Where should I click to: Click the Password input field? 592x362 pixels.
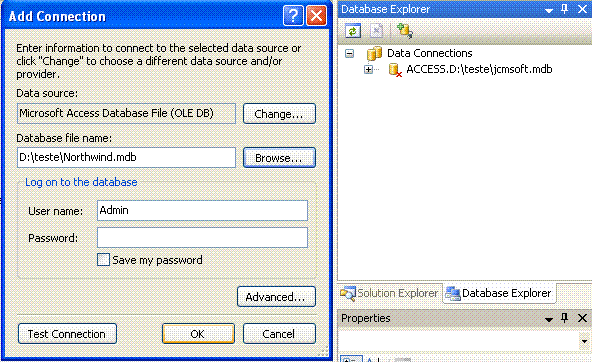(x=202, y=237)
